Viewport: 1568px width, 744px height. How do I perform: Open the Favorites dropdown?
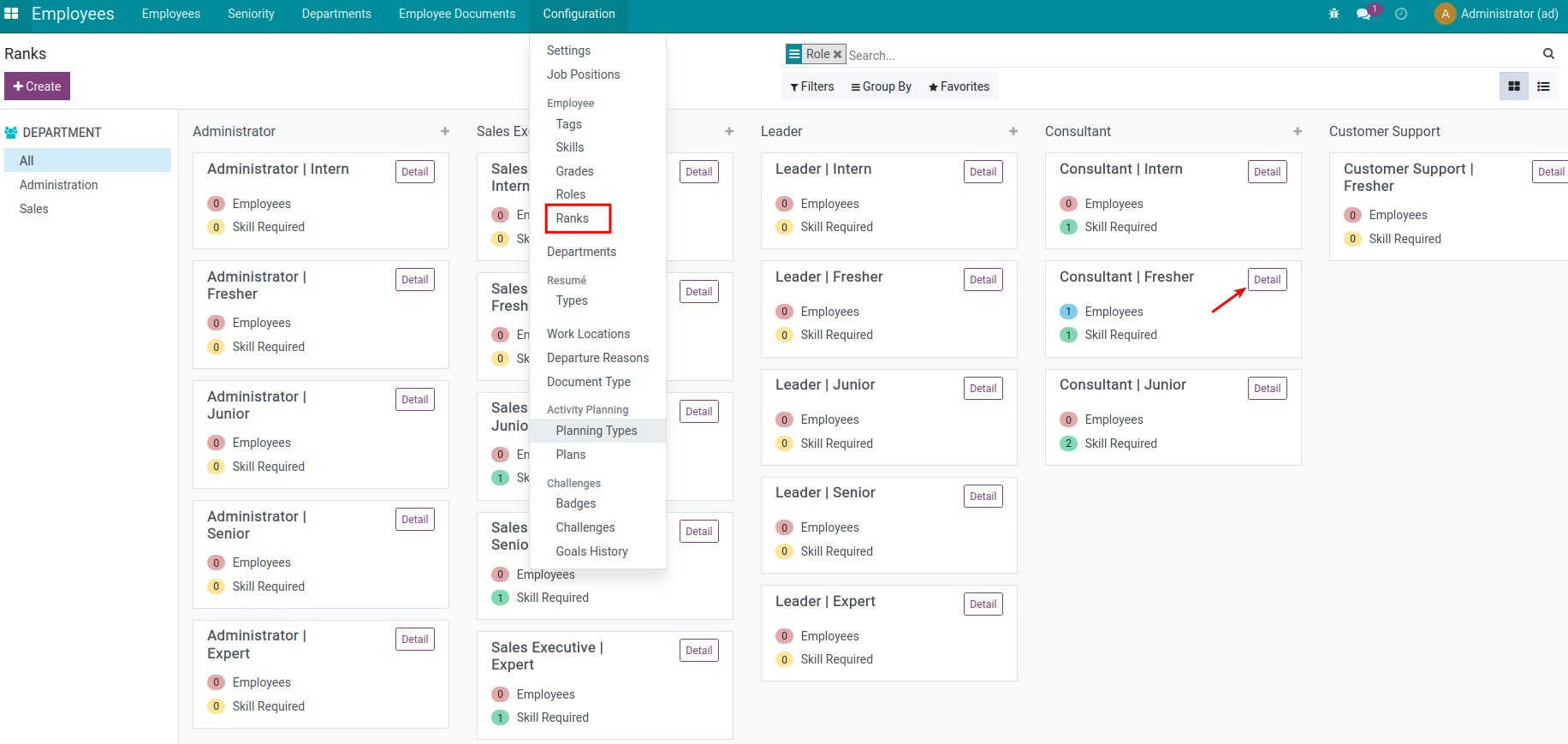pos(959,86)
